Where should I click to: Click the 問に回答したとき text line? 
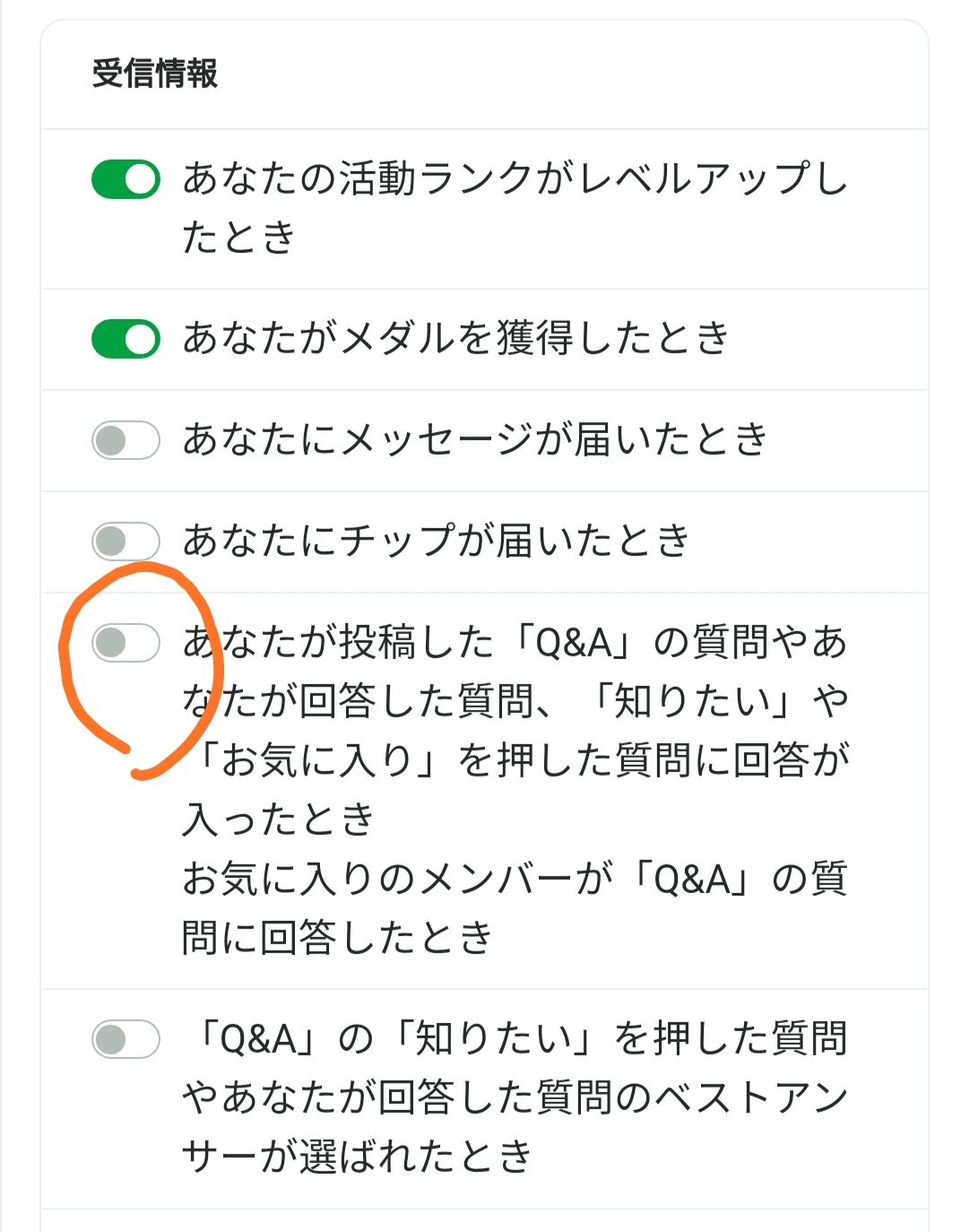coord(337,938)
